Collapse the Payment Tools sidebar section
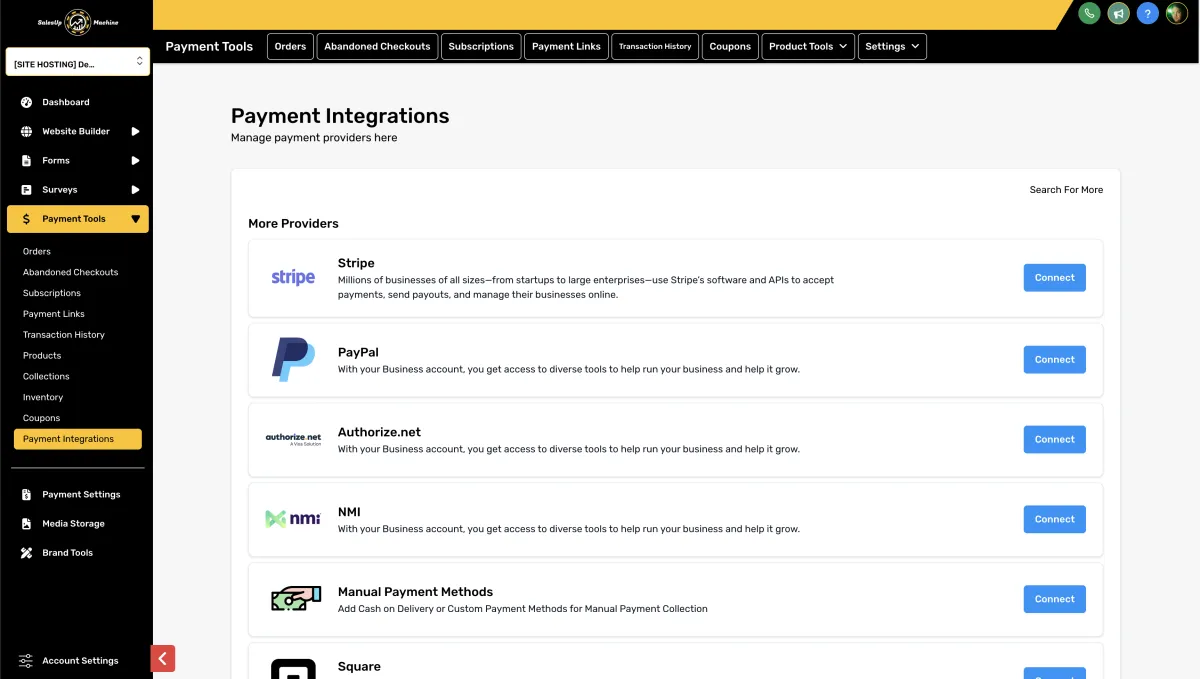Viewport: 1200px width, 679px height. [135, 219]
